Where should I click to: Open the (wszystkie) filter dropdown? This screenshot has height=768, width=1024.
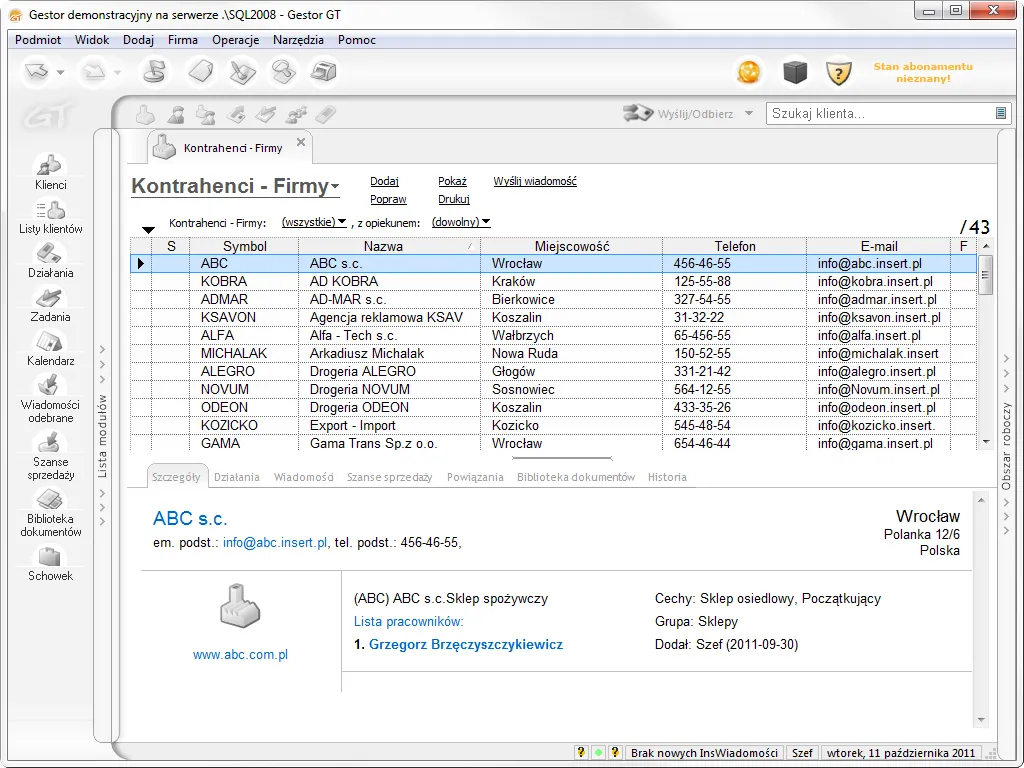coord(313,223)
